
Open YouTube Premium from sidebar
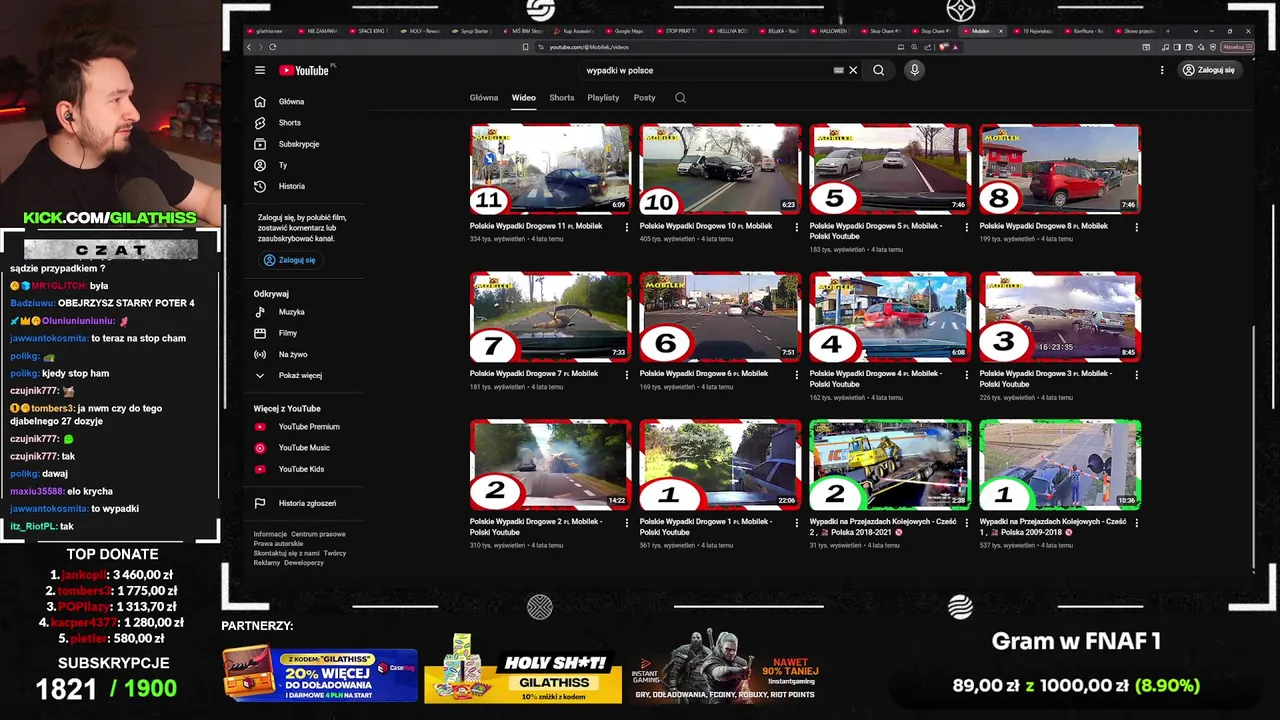click(308, 426)
